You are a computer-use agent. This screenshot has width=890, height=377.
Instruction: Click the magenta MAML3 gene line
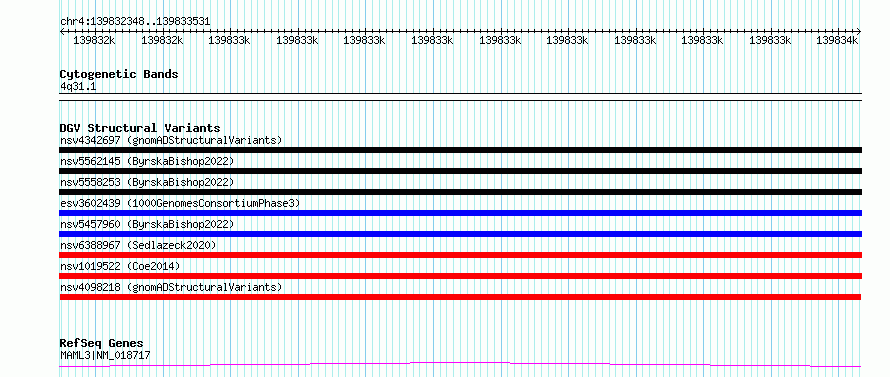tap(460, 365)
